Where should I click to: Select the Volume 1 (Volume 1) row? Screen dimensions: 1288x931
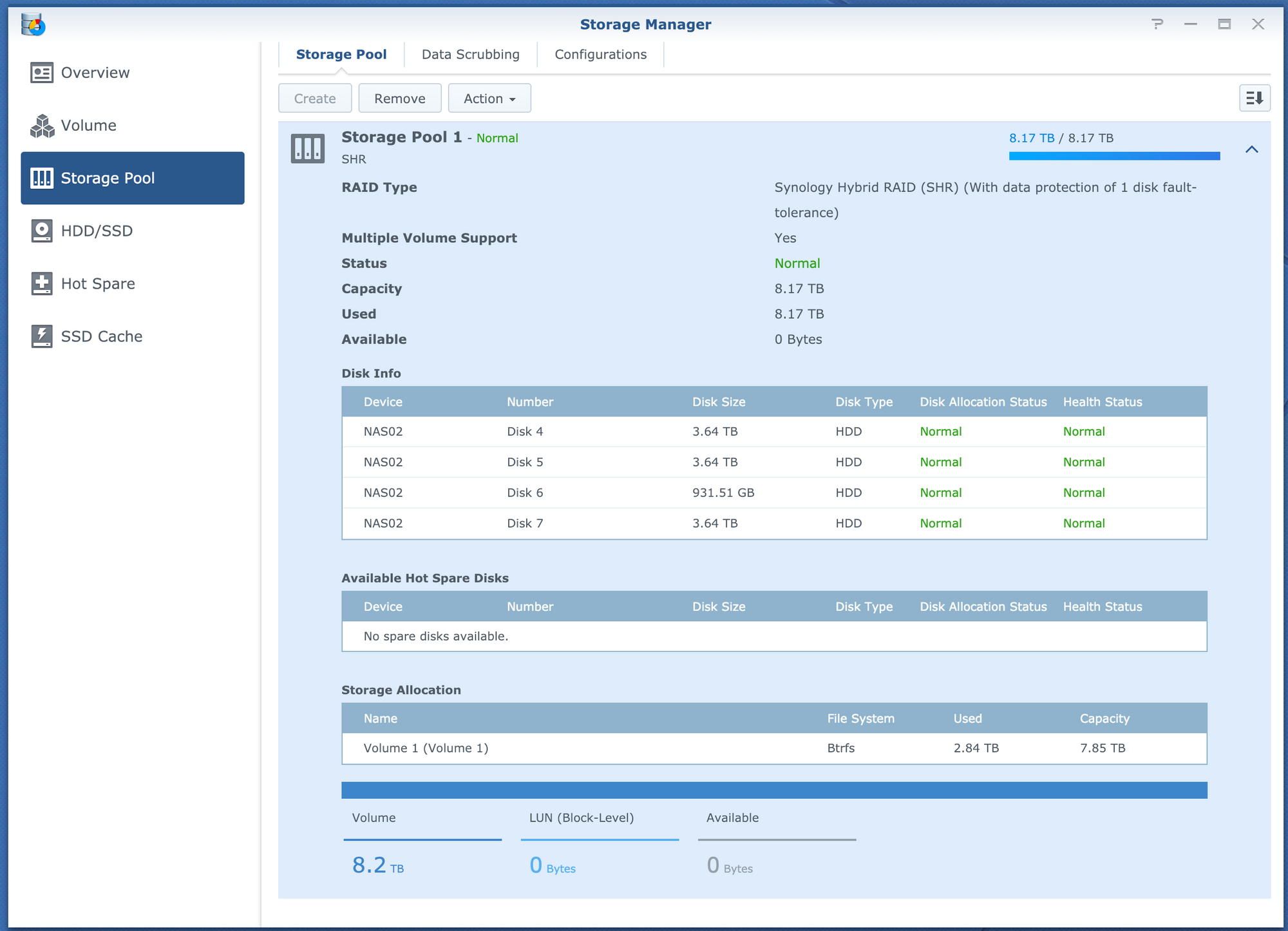tap(774, 748)
